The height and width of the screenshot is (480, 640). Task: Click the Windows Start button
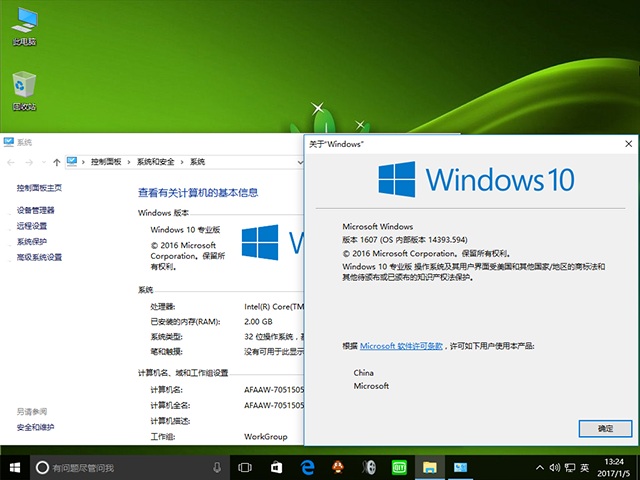coord(15,467)
